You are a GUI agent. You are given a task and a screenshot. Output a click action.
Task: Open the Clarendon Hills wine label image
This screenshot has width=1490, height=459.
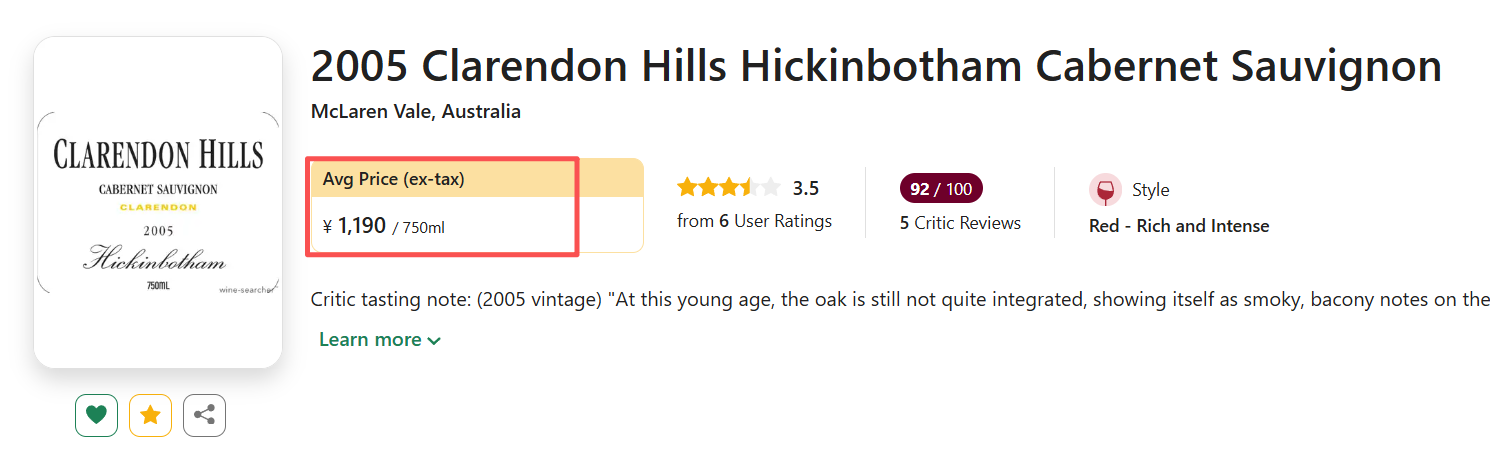coord(158,202)
